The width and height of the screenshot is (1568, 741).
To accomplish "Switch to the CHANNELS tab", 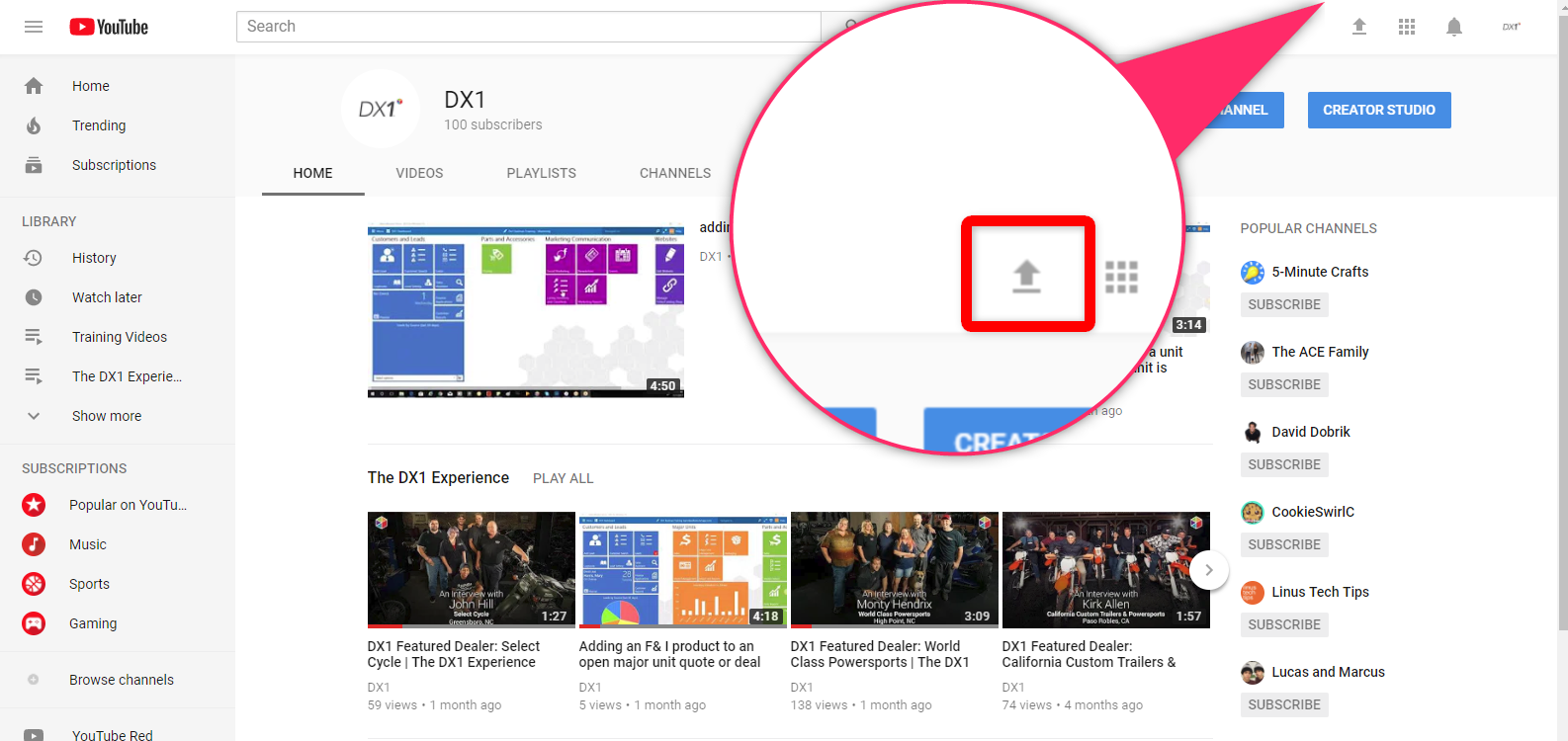I will pos(675,173).
